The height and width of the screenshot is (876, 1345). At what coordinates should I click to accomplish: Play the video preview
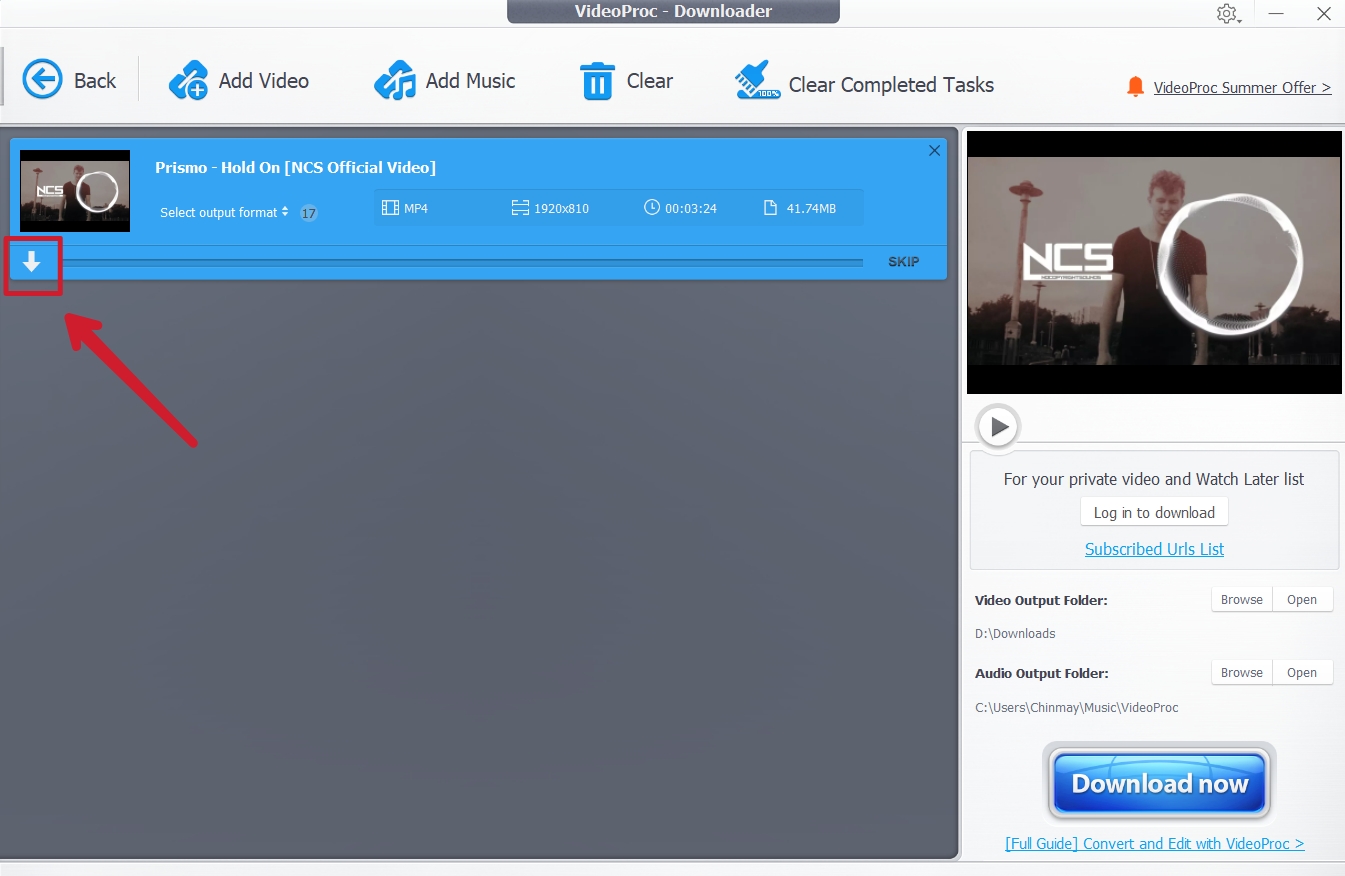click(998, 427)
